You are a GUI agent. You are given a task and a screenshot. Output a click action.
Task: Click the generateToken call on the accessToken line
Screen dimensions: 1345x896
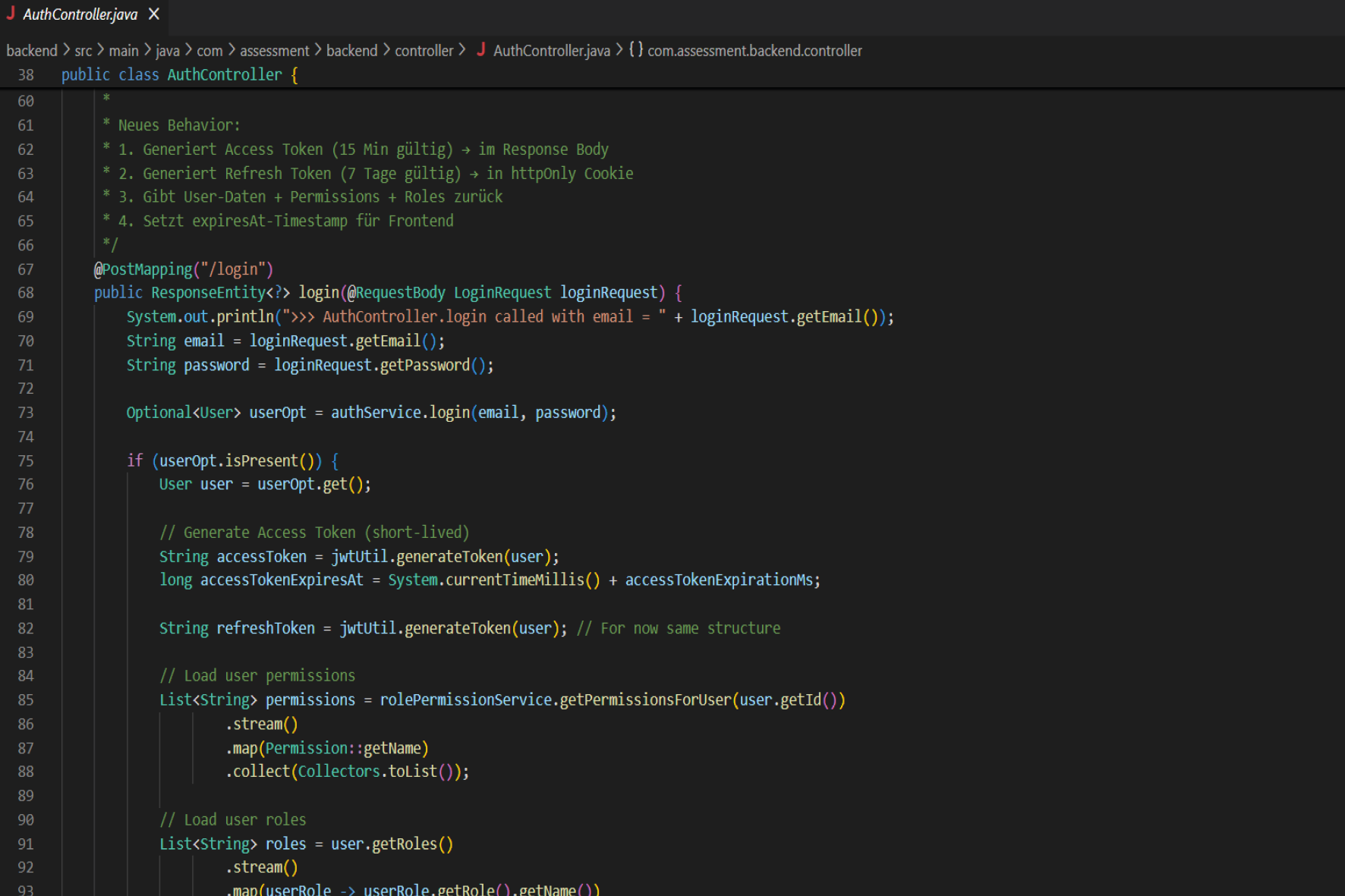point(449,557)
